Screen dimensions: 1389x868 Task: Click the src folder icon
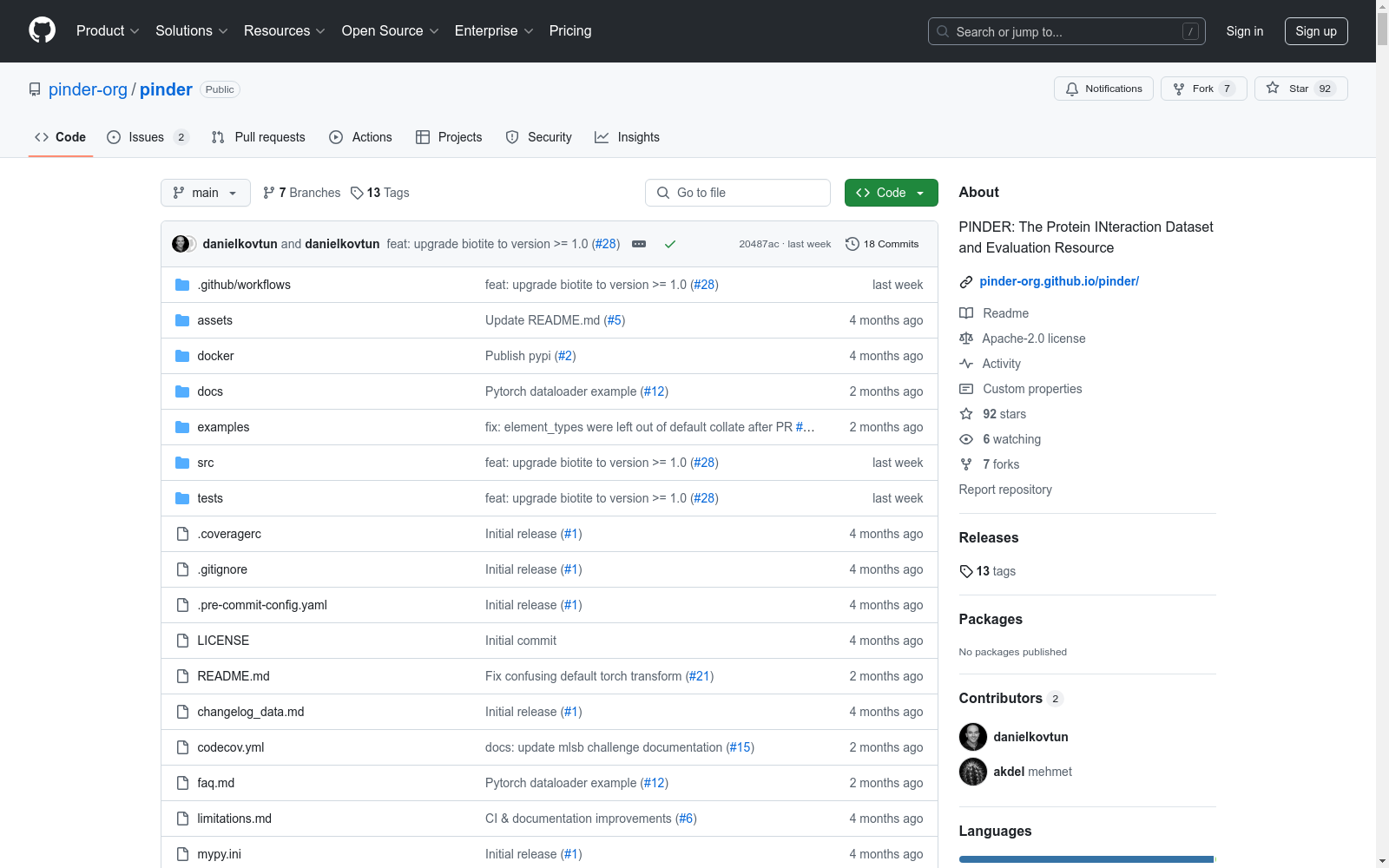pyautogui.click(x=182, y=463)
